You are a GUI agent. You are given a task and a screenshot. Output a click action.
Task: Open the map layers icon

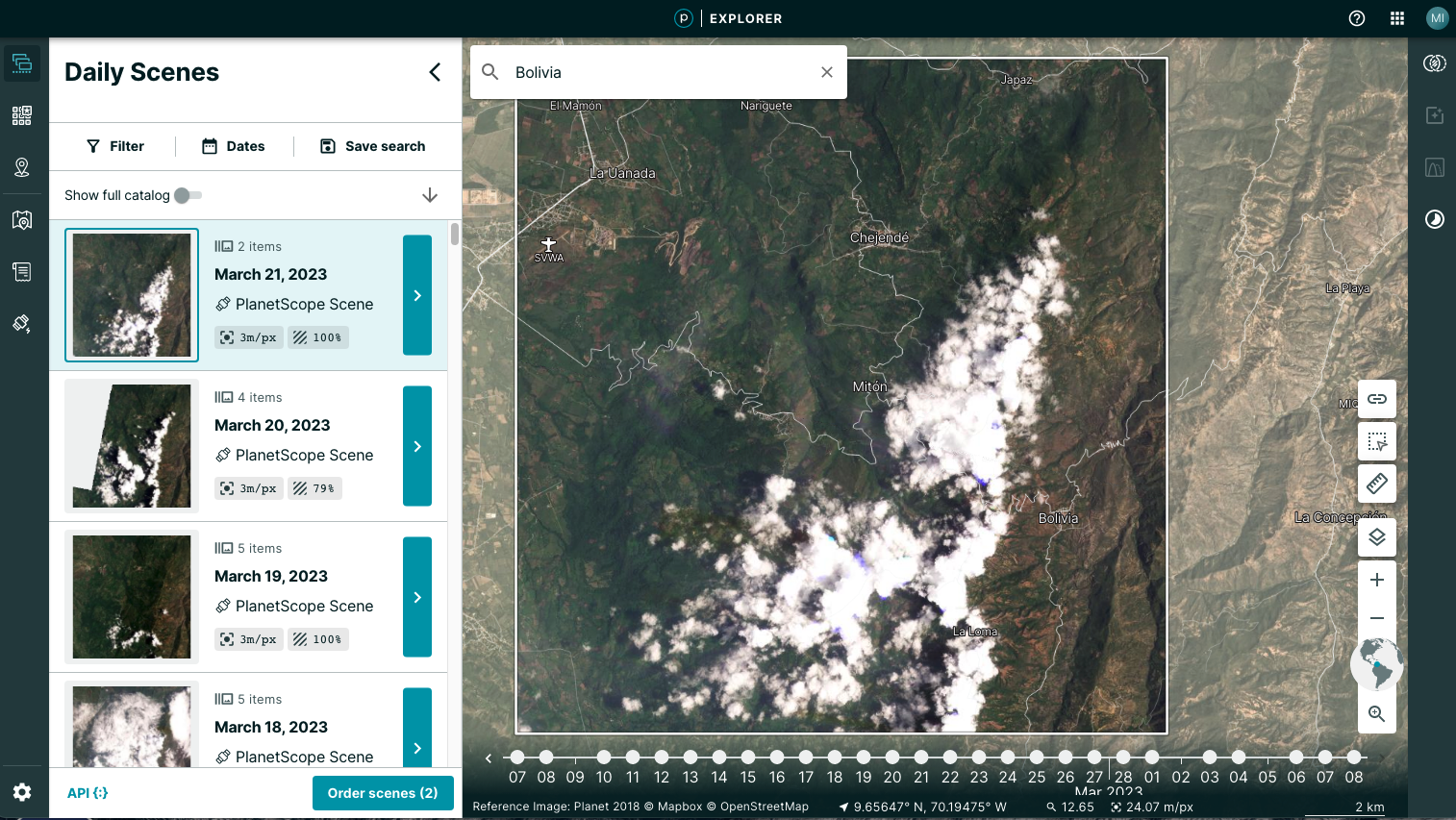tap(1376, 536)
